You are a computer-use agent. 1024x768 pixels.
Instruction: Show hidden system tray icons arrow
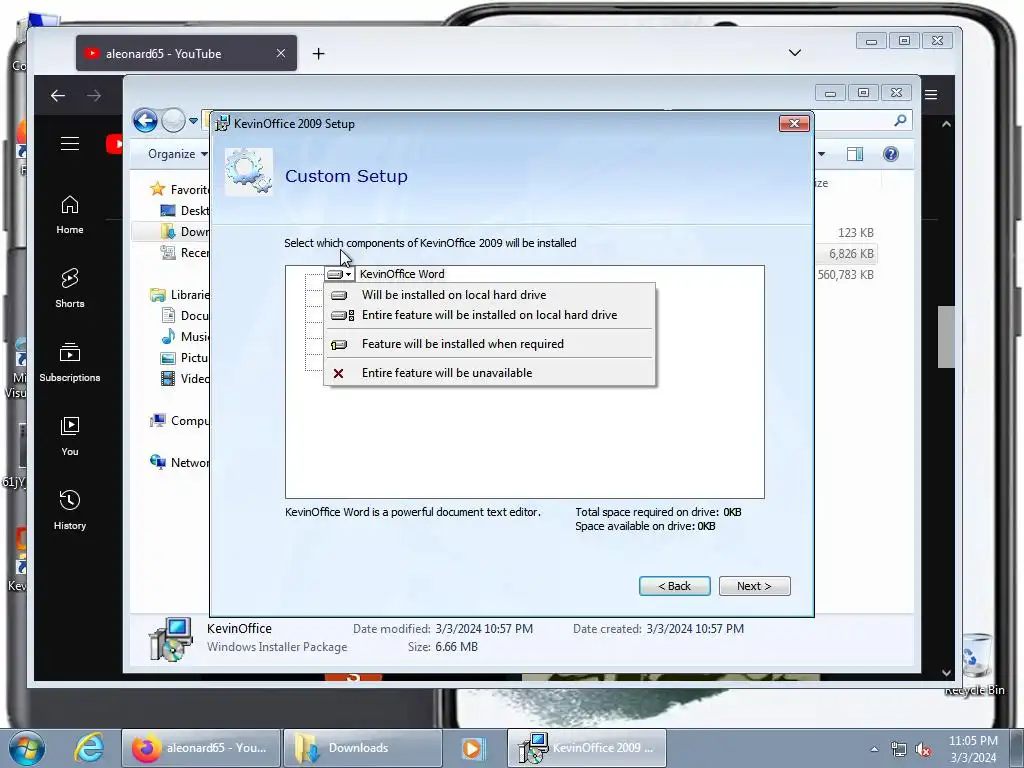[874, 749]
